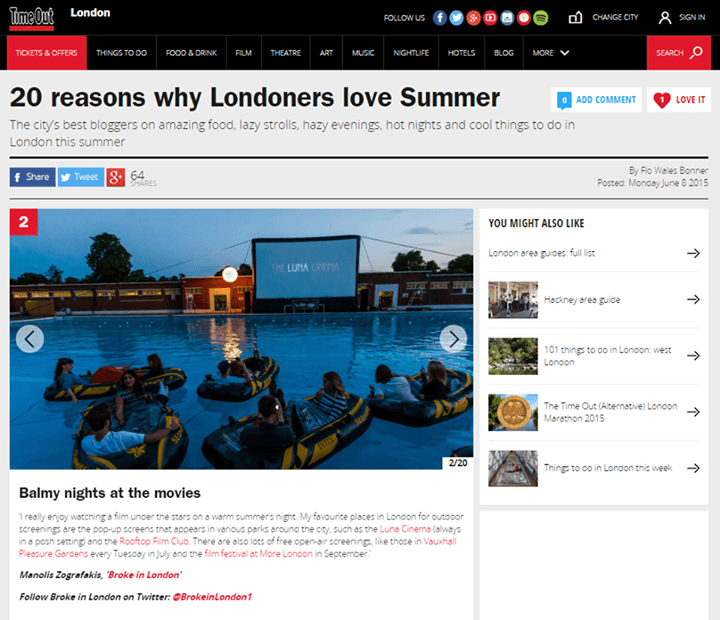Open the Food & Drink menu
Screen dimensions: 720x620
pos(191,53)
